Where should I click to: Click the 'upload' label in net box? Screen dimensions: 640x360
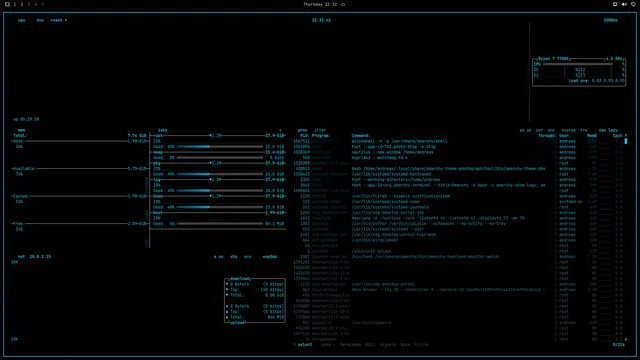pos(237,322)
